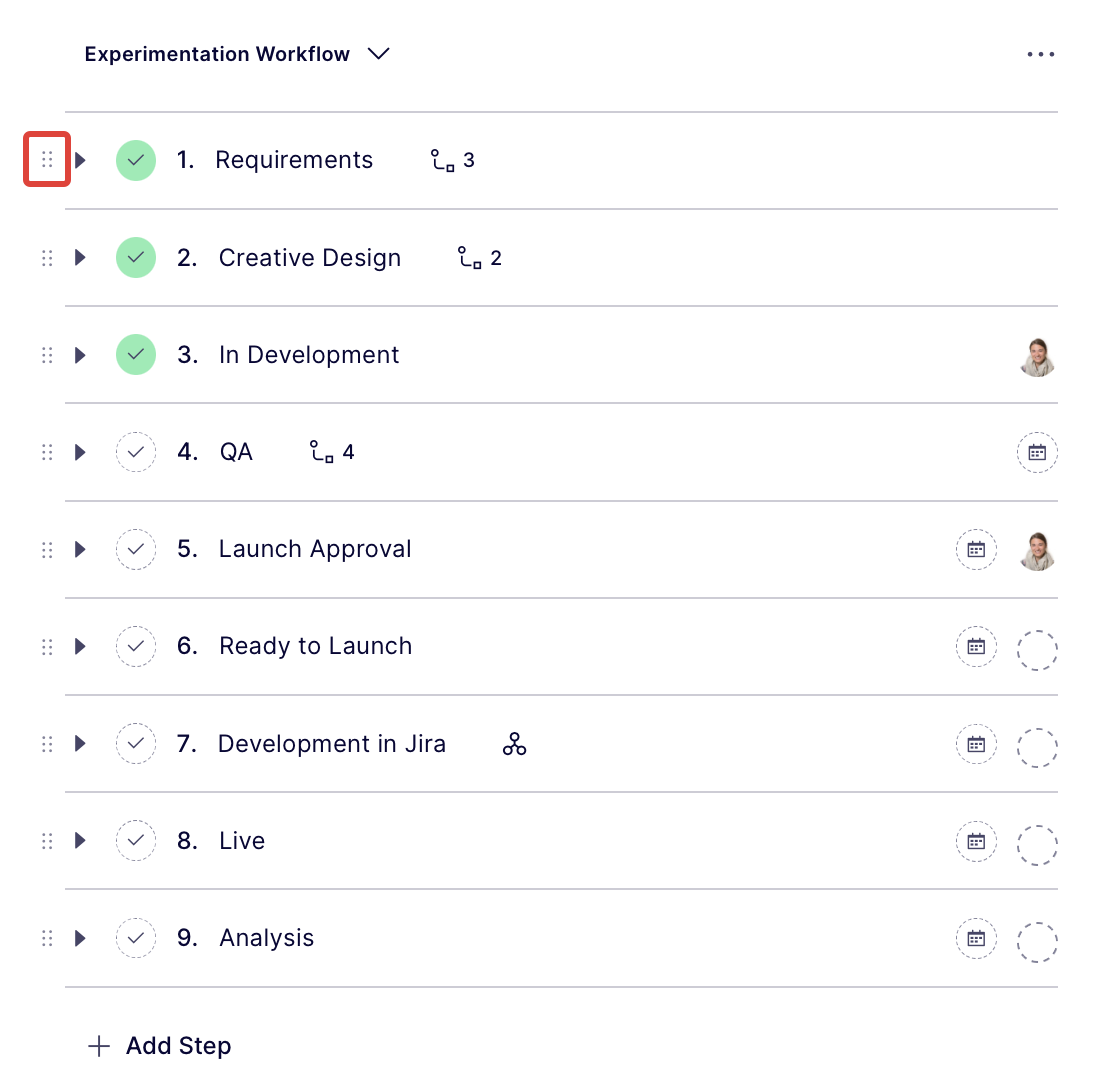Screen dimensions: 1120x1092
Task: Set due date for Launch Approval step
Action: click(976, 549)
